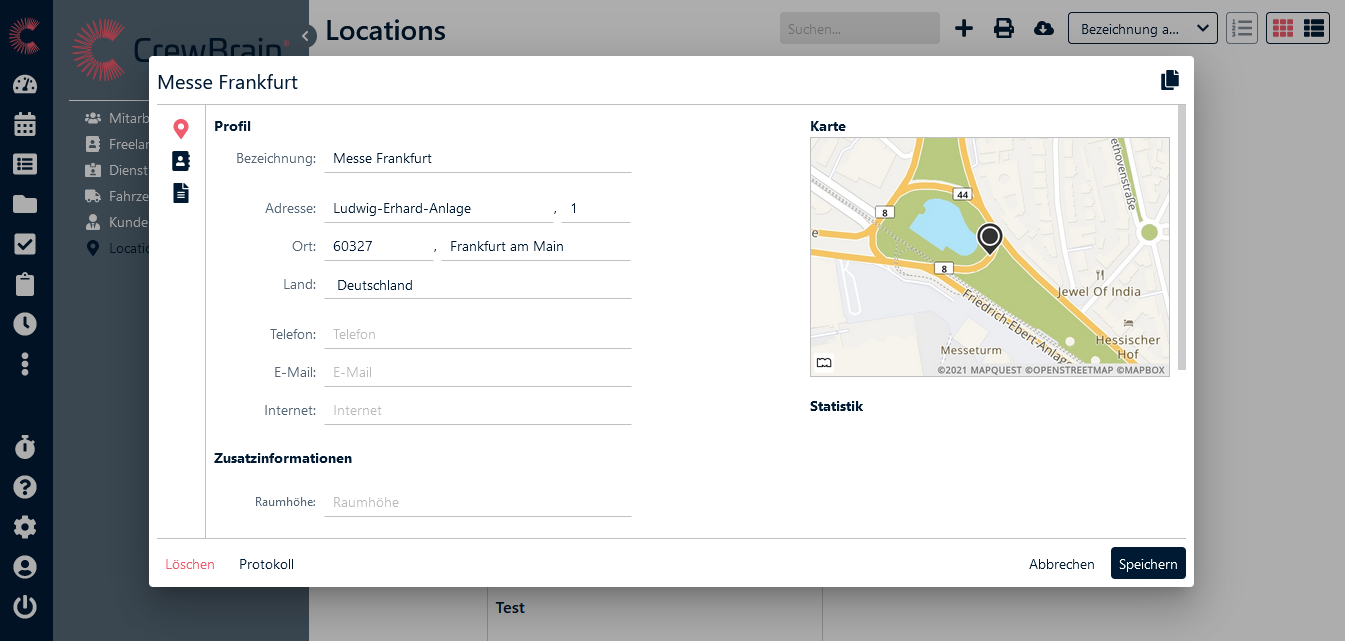Open the calendar icon in left sidebar

[x=25, y=124]
